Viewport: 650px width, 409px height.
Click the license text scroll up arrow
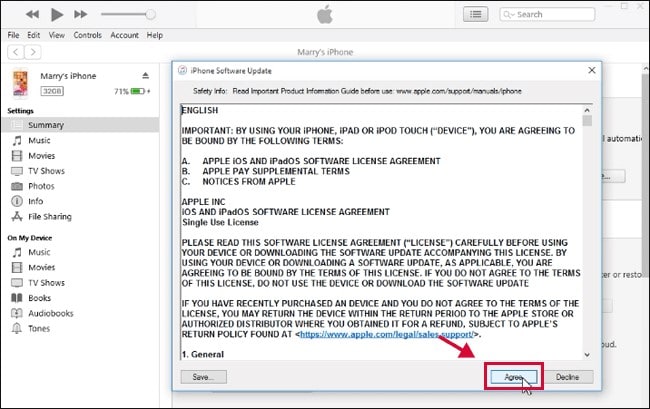[587, 110]
